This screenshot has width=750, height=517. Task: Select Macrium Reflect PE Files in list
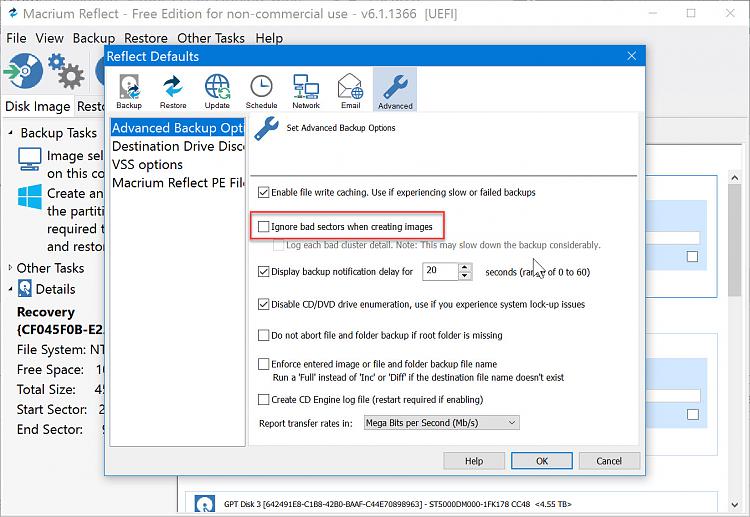177,183
